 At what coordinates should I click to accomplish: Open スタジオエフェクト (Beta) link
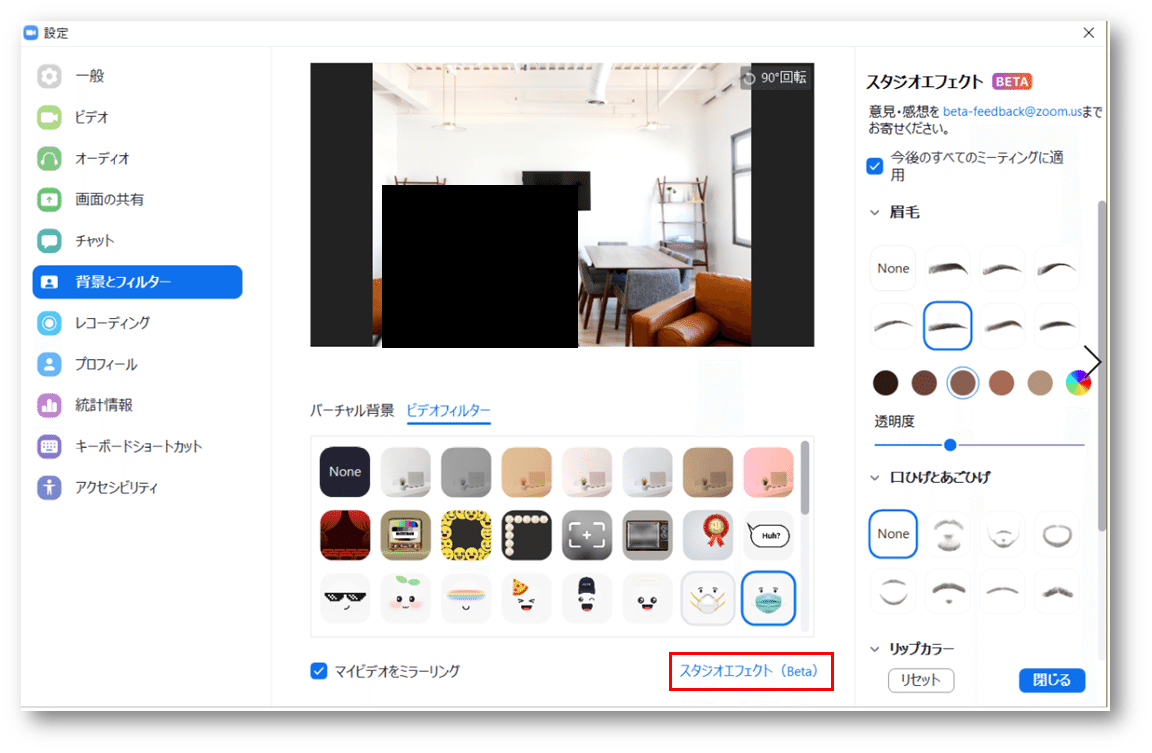[749, 671]
